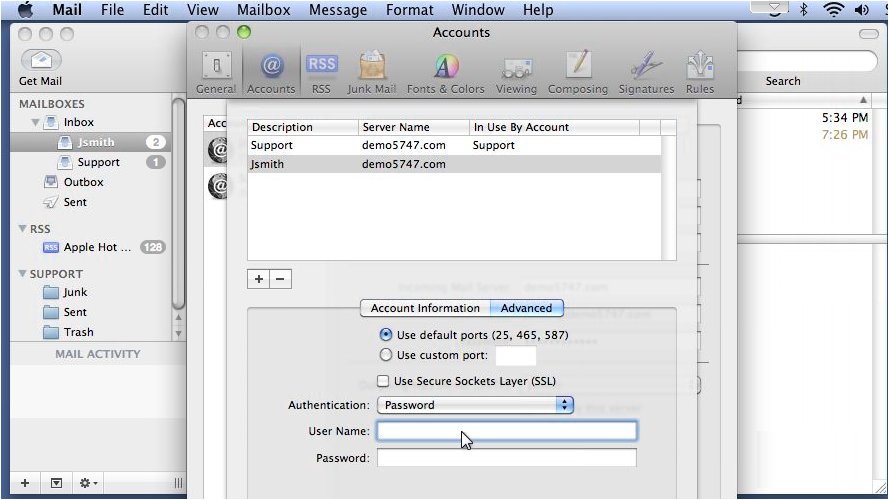Click the sidebar scrollbar thumb

[x=178, y=204]
